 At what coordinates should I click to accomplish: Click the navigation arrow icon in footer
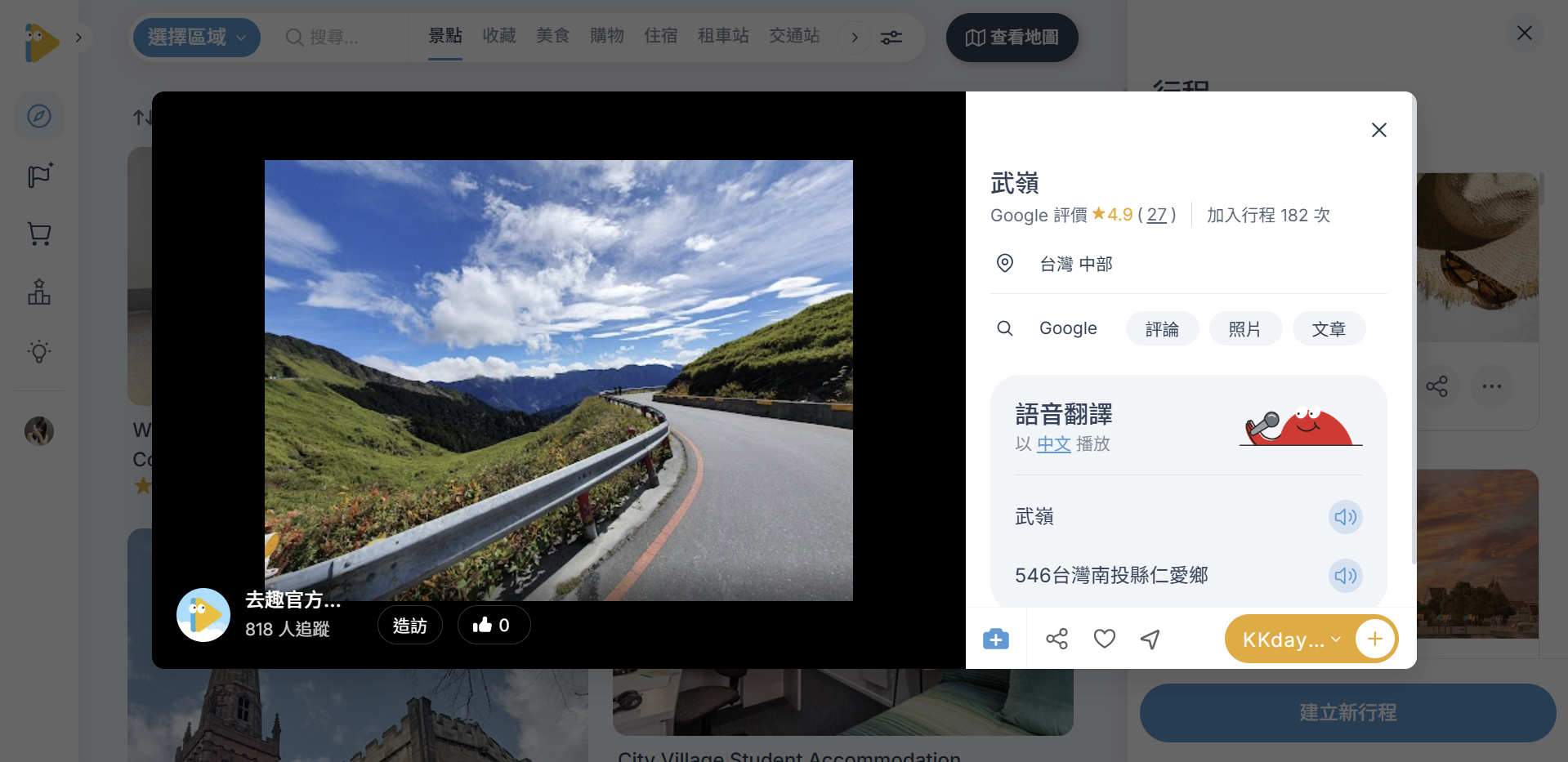point(1150,639)
